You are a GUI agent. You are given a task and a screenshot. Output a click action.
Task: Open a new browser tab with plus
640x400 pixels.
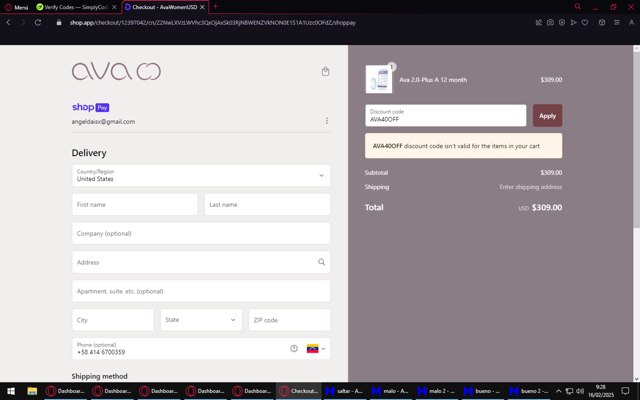216,7
